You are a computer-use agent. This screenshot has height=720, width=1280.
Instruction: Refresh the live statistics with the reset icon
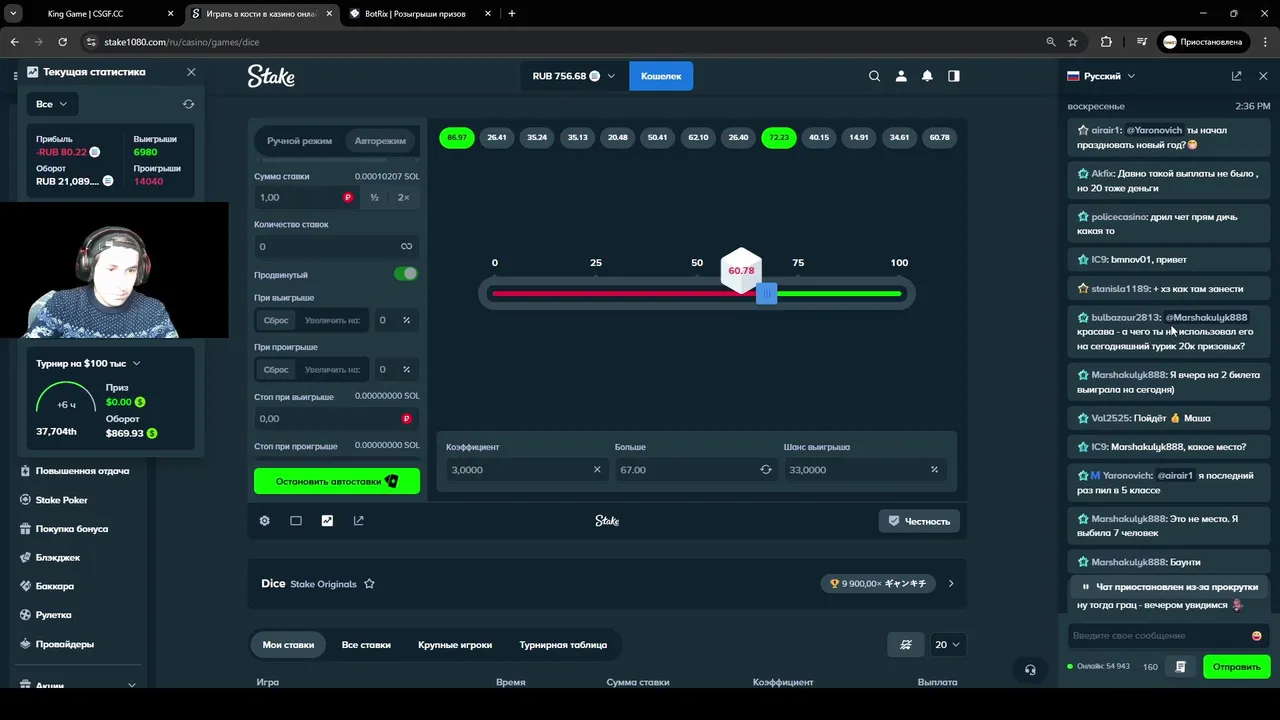(188, 104)
